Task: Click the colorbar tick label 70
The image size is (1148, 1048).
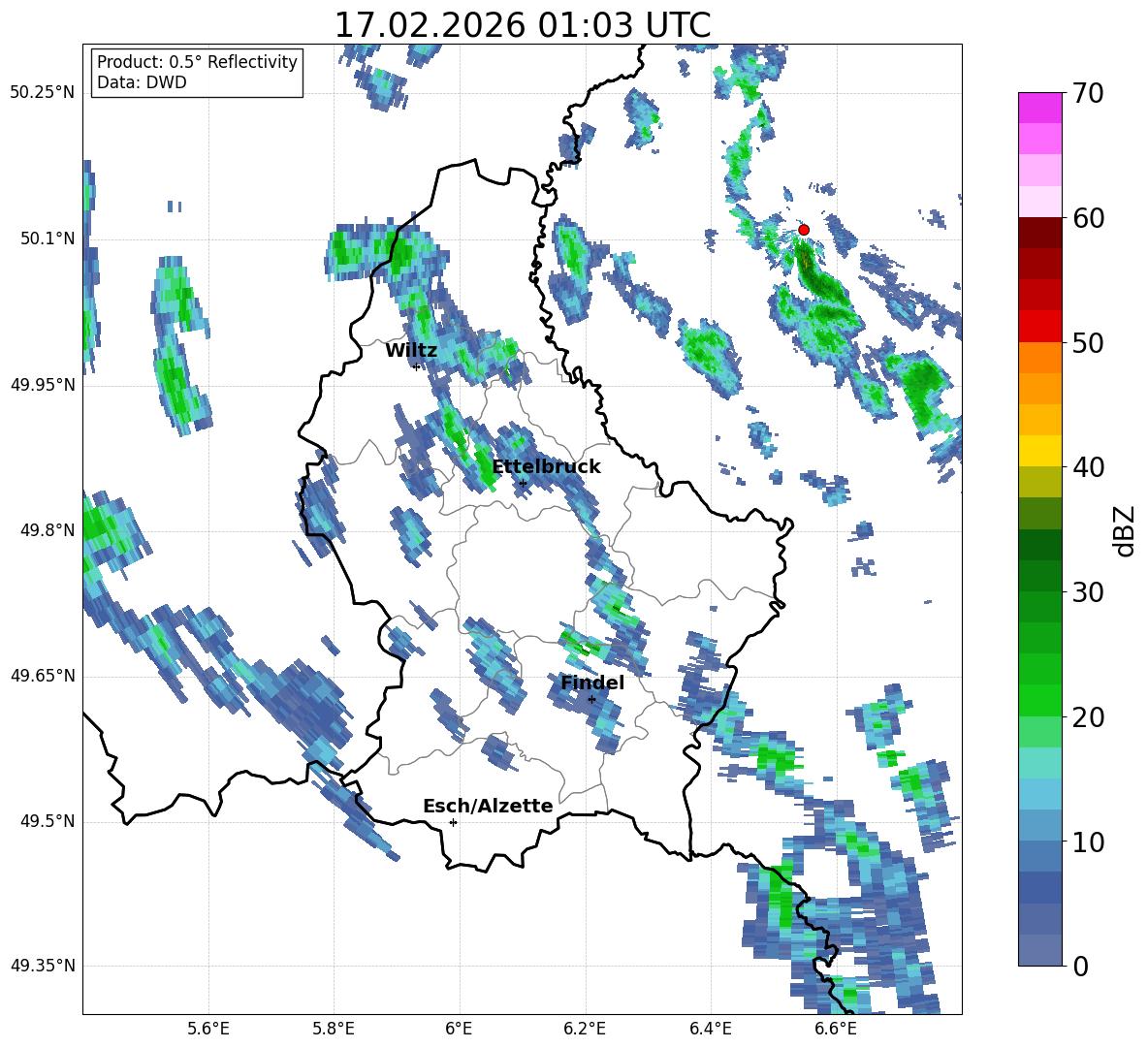Action: 1088,94
